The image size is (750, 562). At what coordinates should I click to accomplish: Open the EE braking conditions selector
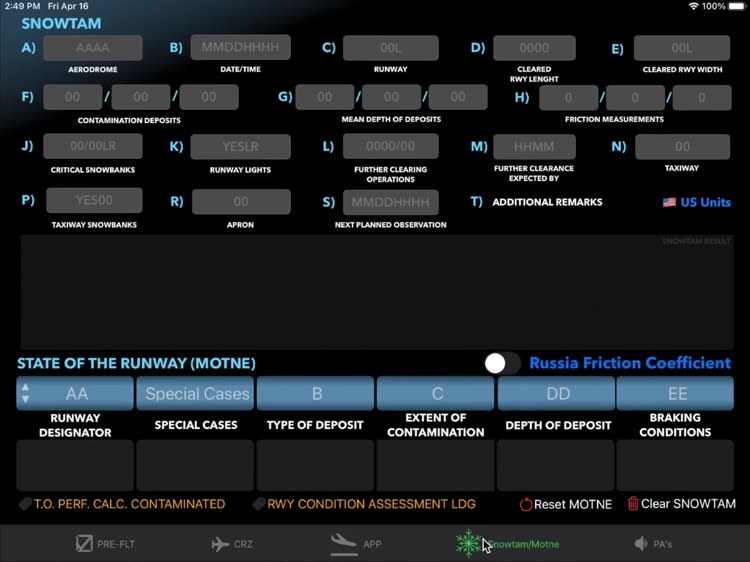coord(675,393)
